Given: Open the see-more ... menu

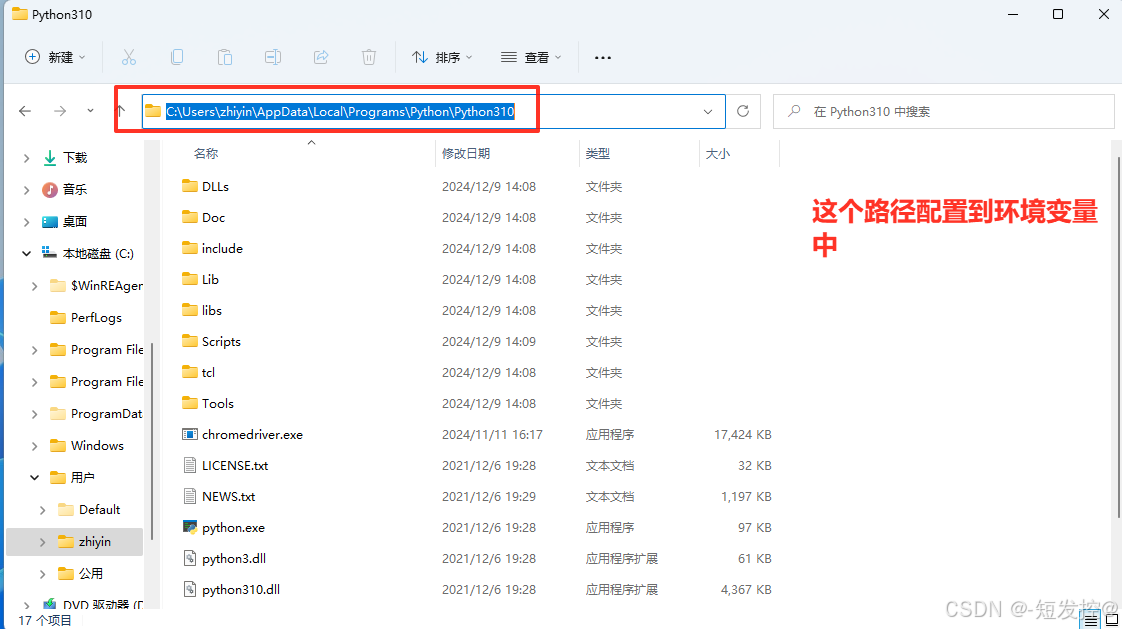Looking at the screenshot, I should coord(602,57).
